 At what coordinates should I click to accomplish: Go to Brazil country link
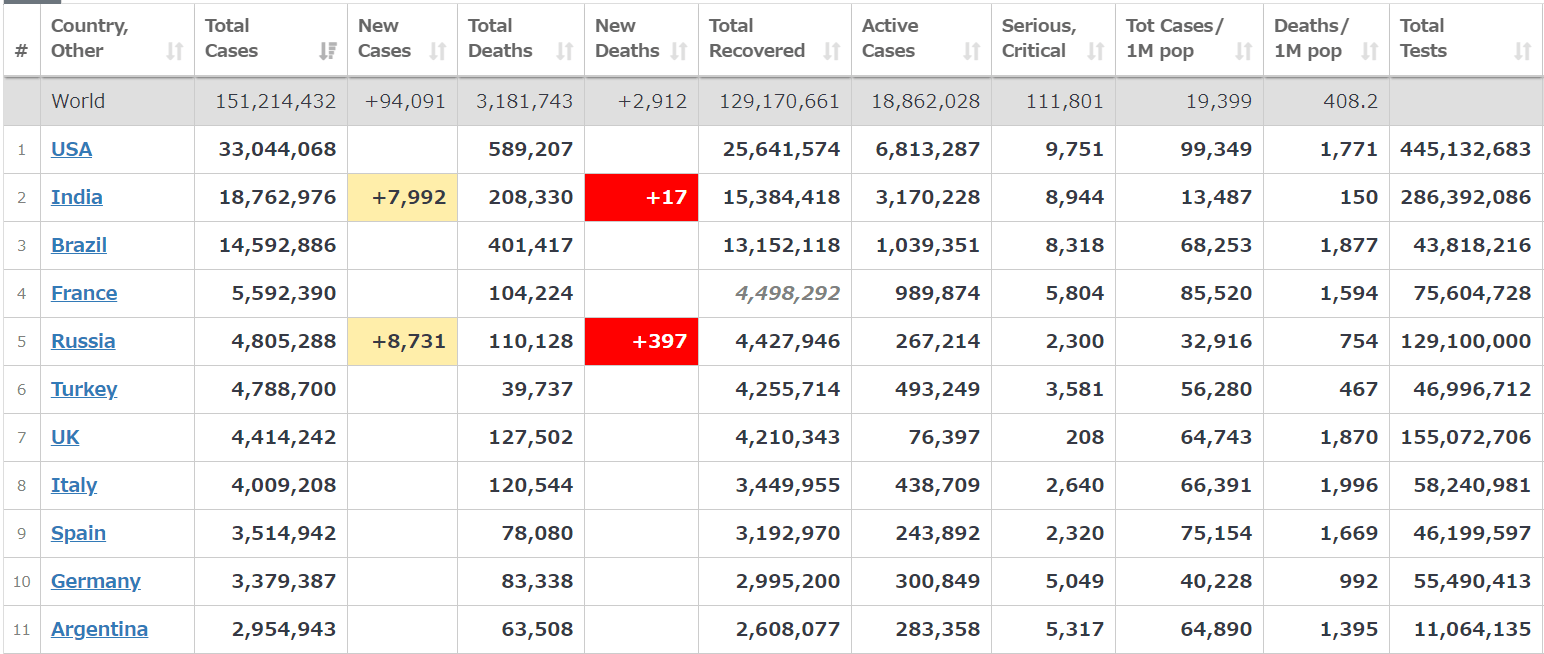pos(78,245)
